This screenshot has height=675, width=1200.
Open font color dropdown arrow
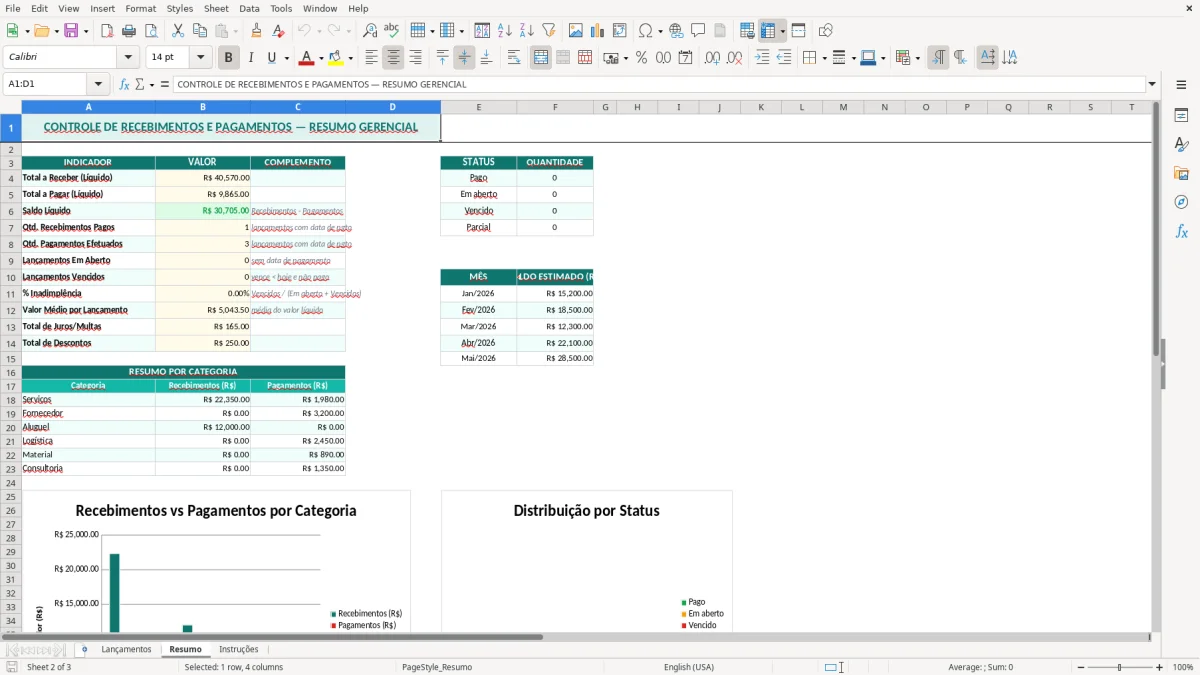click(x=320, y=58)
